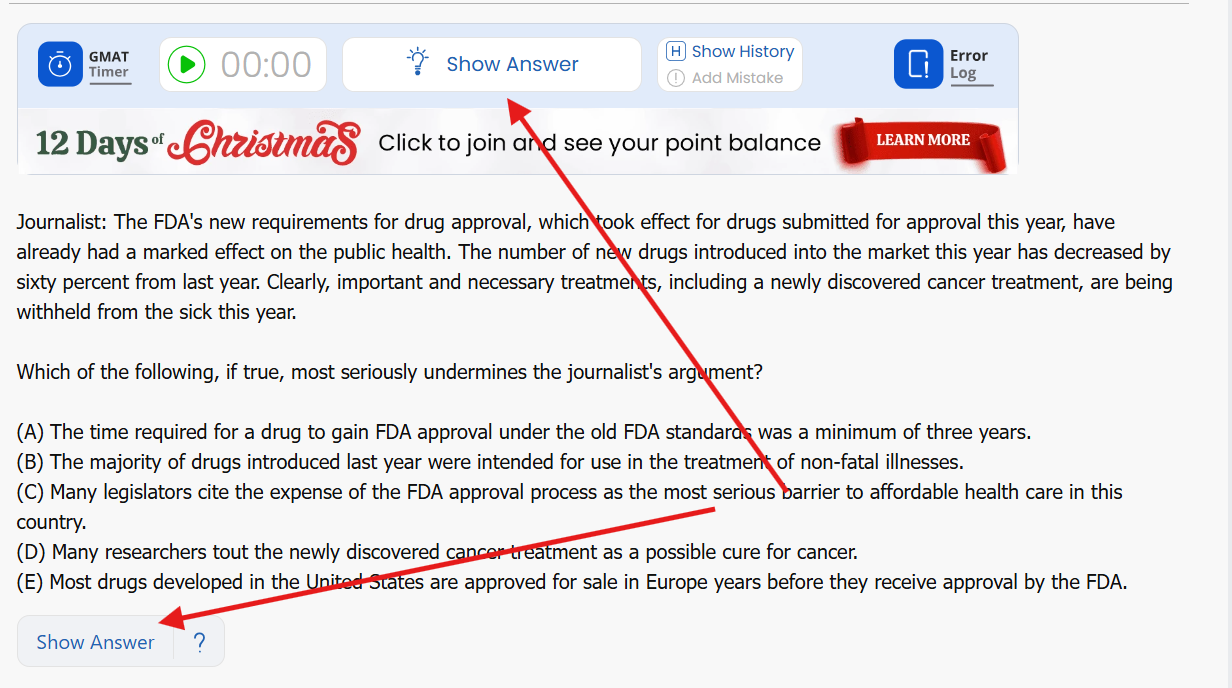Viewport: 1232px width, 688px height.
Task: Open the Show History text link
Action: tap(742, 51)
